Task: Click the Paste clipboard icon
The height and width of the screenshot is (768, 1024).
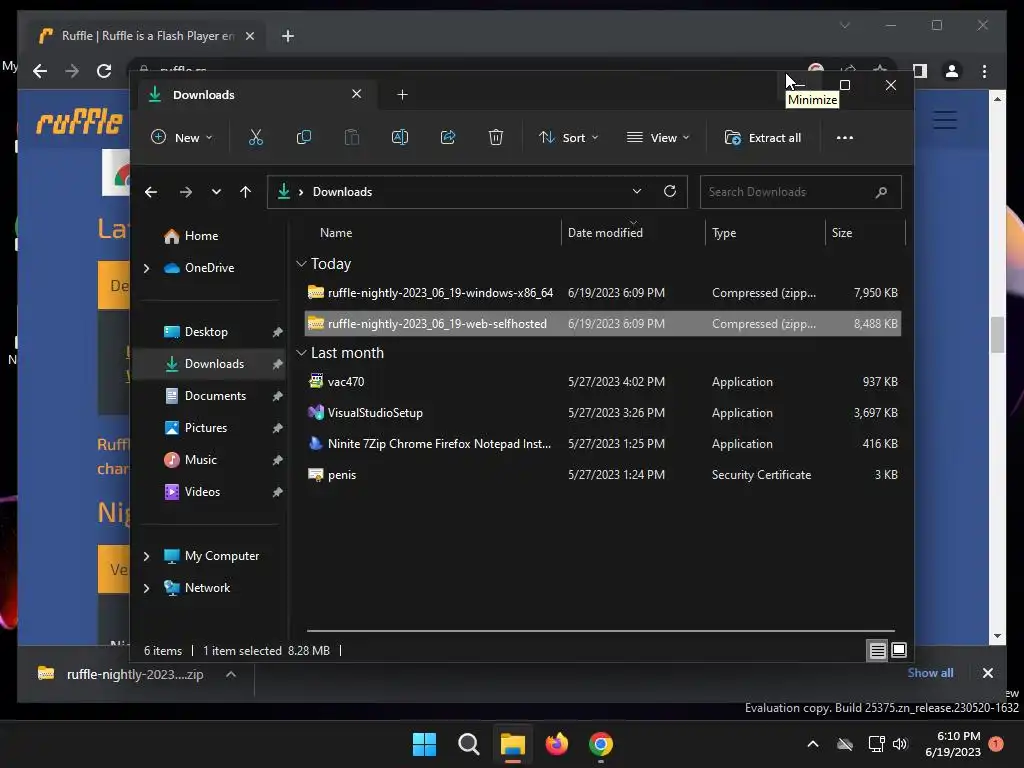Action: coord(351,137)
